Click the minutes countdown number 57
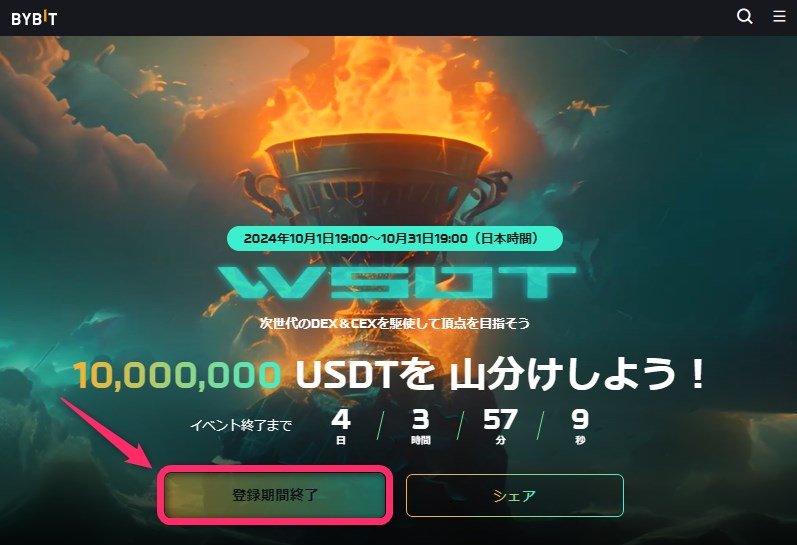 [500, 420]
